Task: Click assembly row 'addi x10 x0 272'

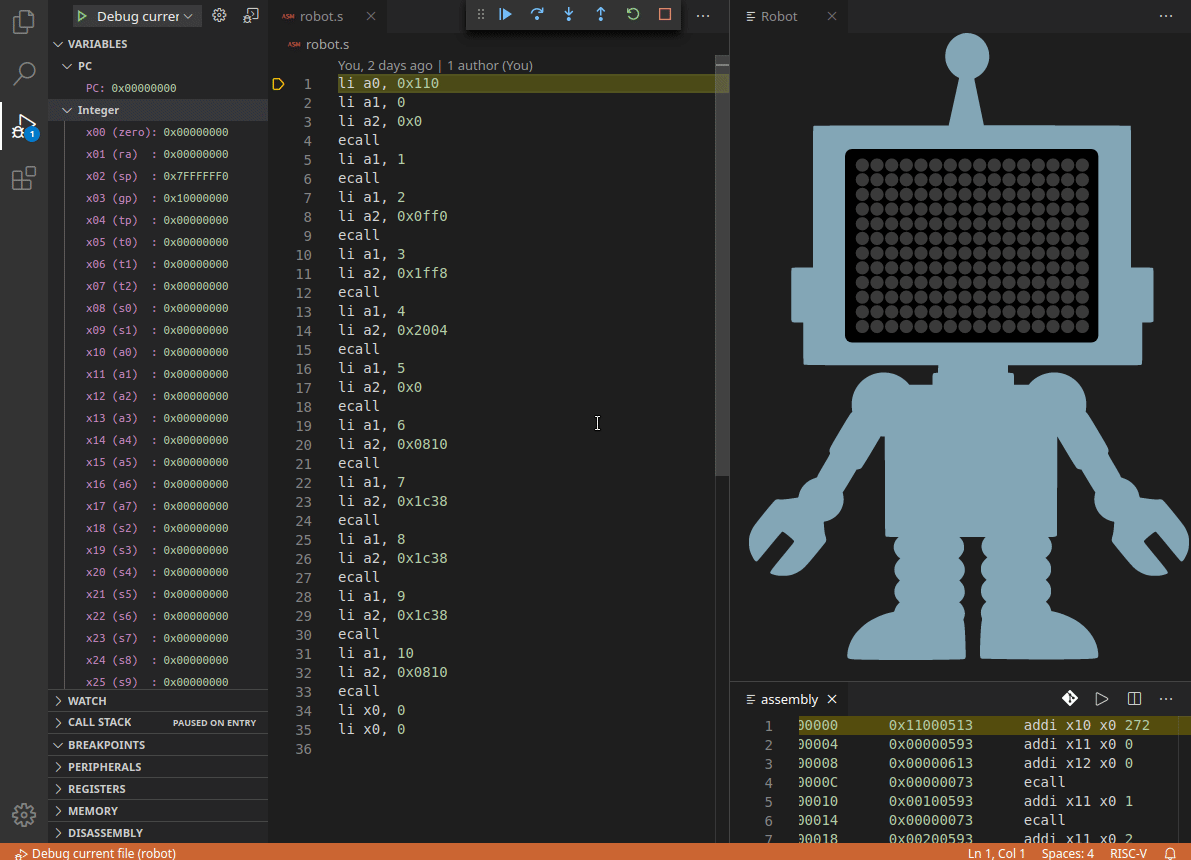Action: click(x=1086, y=726)
